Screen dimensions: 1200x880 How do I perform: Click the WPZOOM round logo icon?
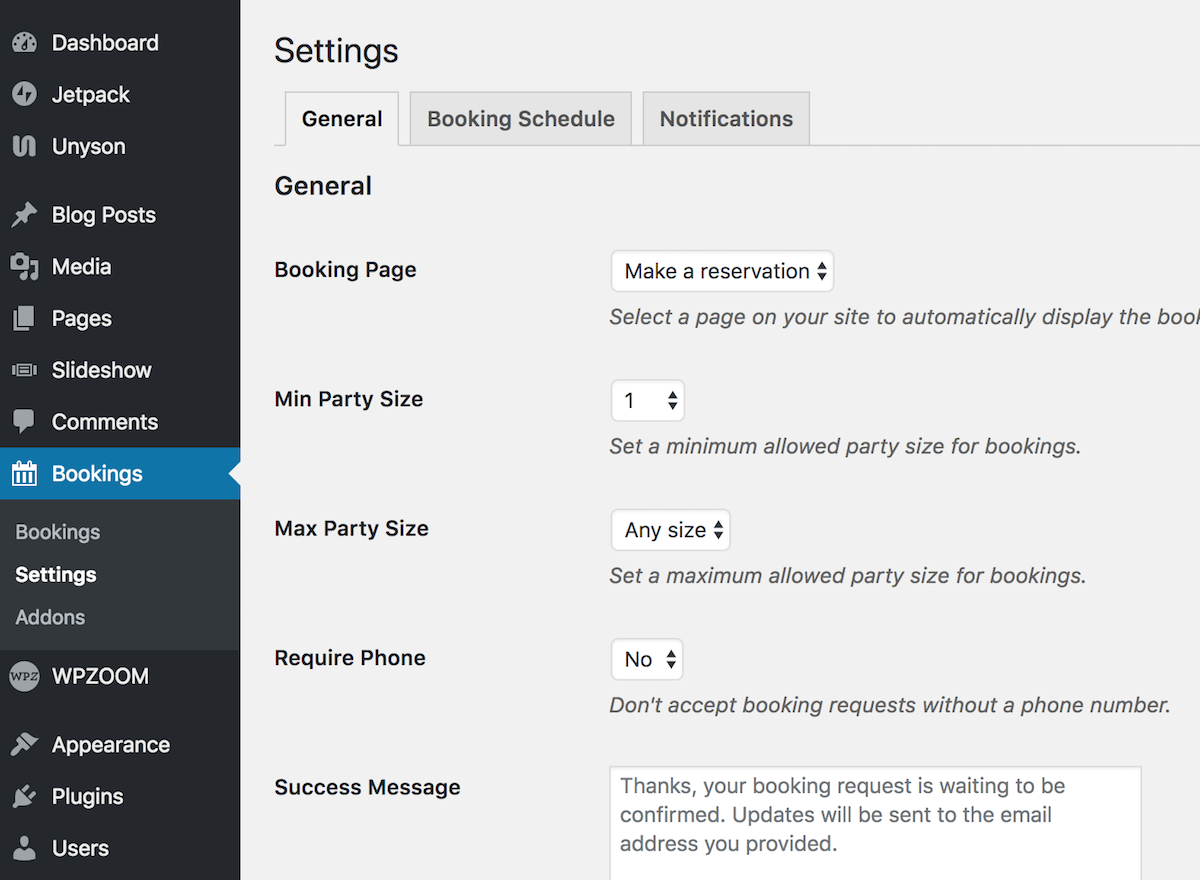[x=24, y=676]
